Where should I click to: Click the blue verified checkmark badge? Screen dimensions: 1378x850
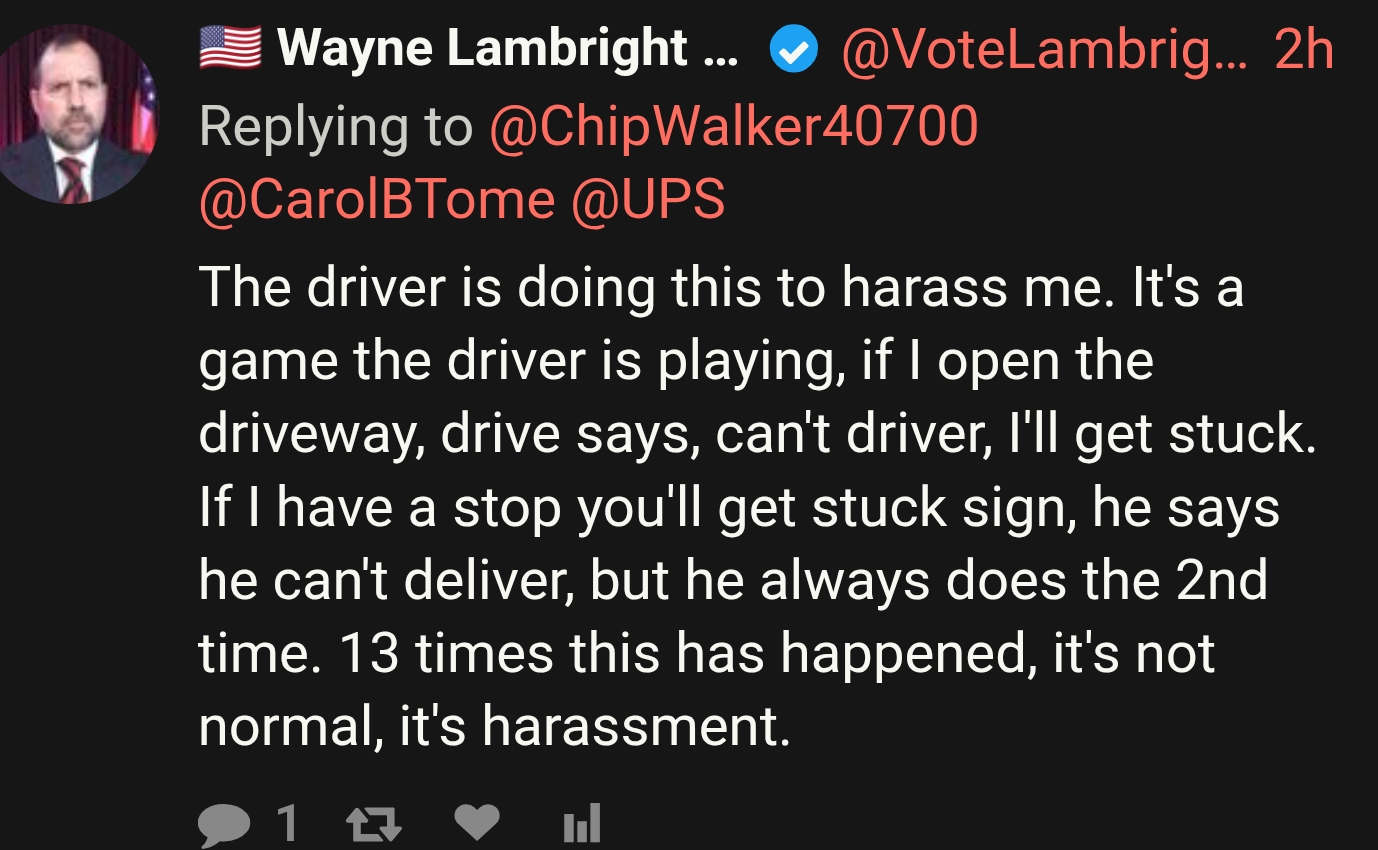point(793,50)
